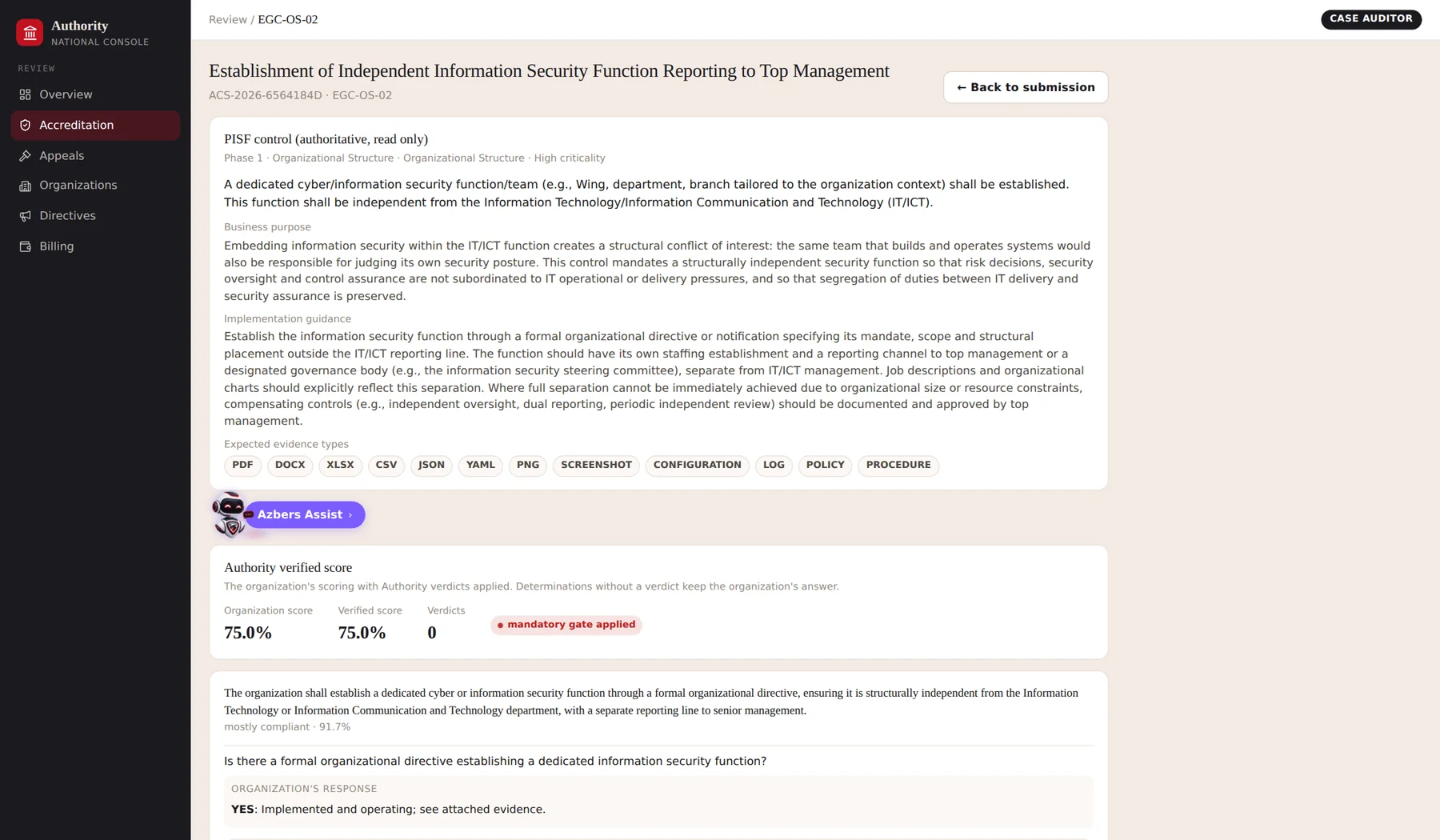Click the Overview grid icon
This screenshot has height=840, width=1440.
point(26,94)
